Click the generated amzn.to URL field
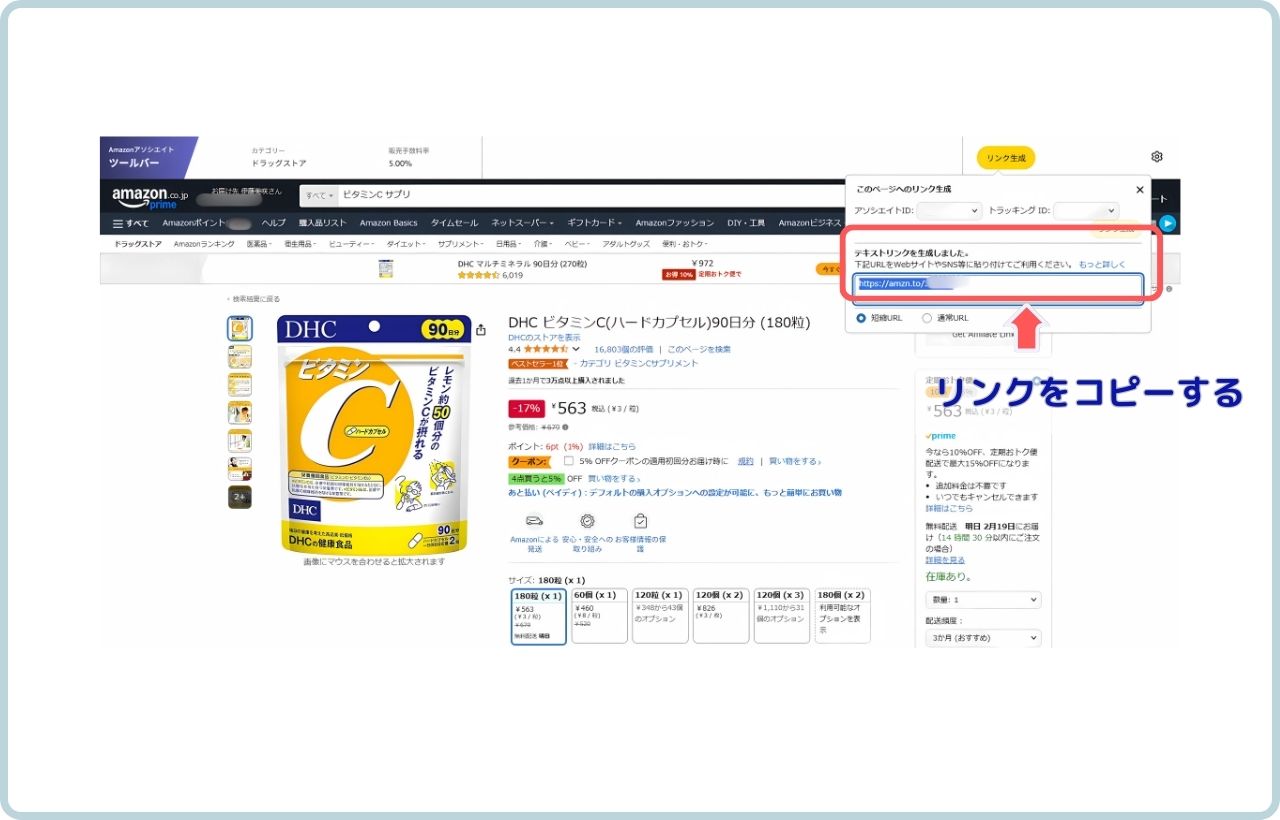This screenshot has height=820, width=1280. point(997,288)
